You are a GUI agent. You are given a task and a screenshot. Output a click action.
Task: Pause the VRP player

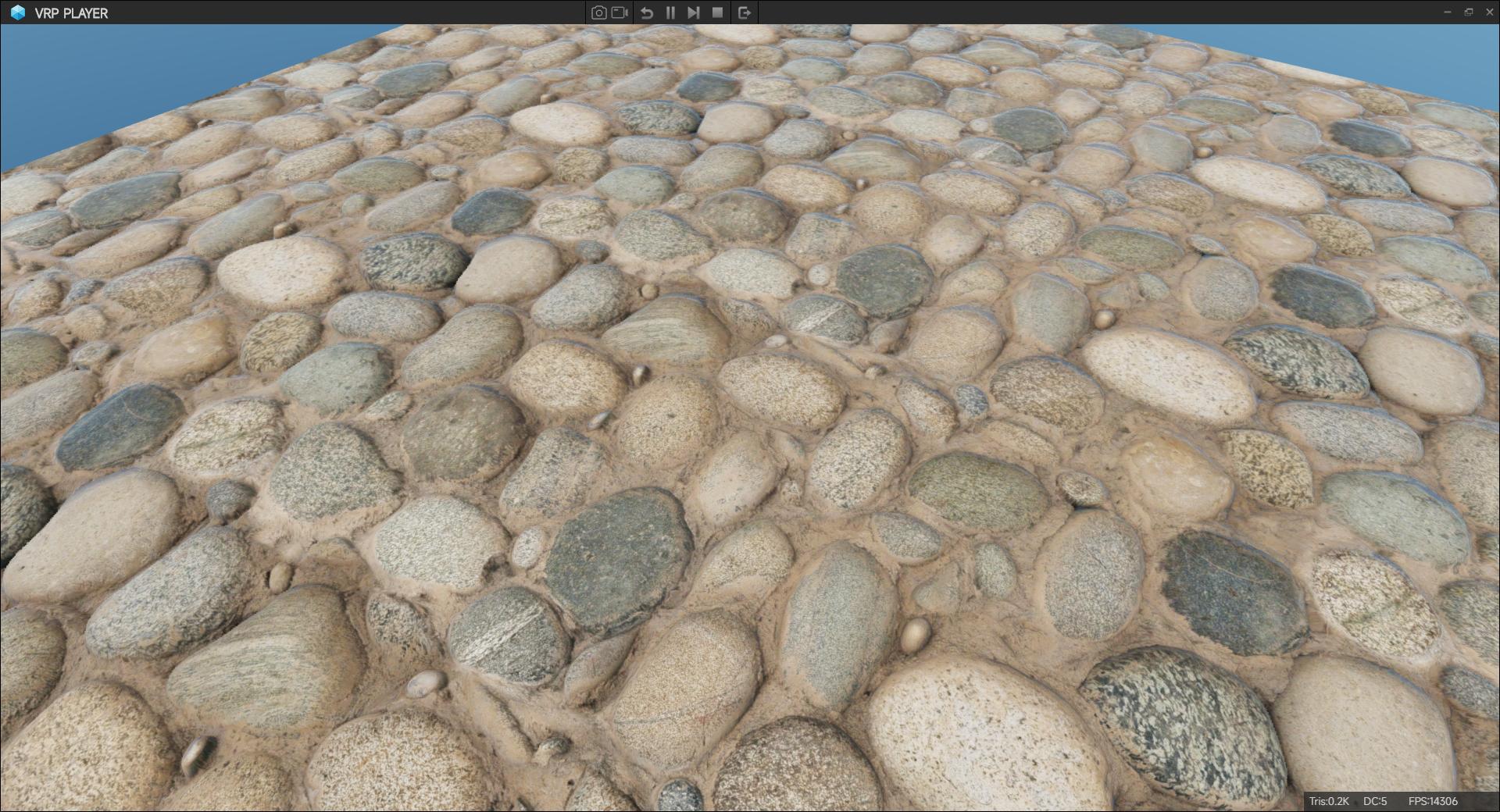click(670, 12)
